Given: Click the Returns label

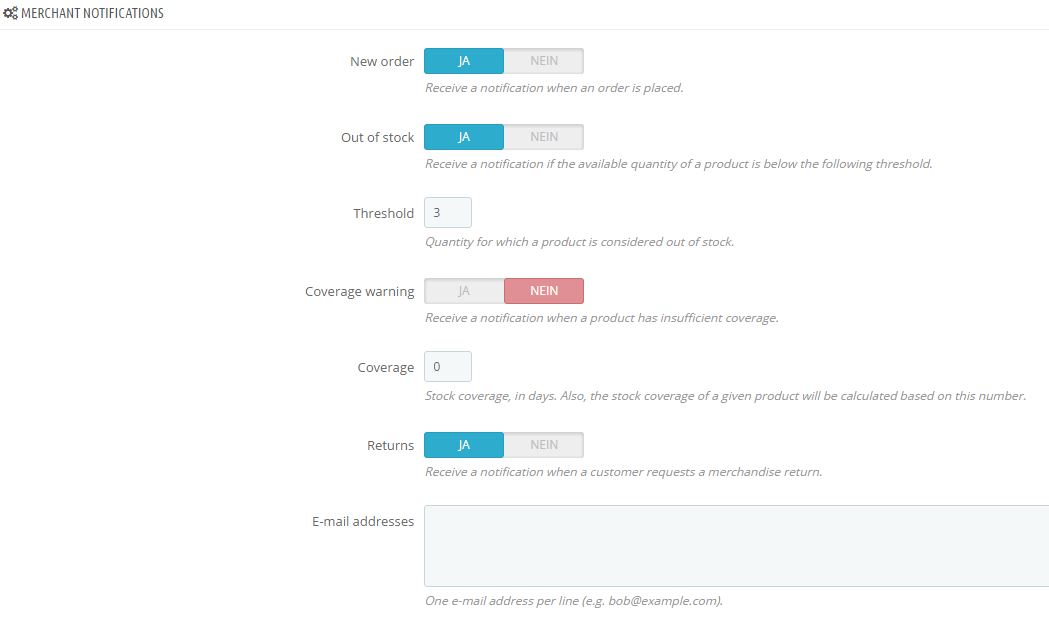Looking at the screenshot, I should tap(390, 446).
